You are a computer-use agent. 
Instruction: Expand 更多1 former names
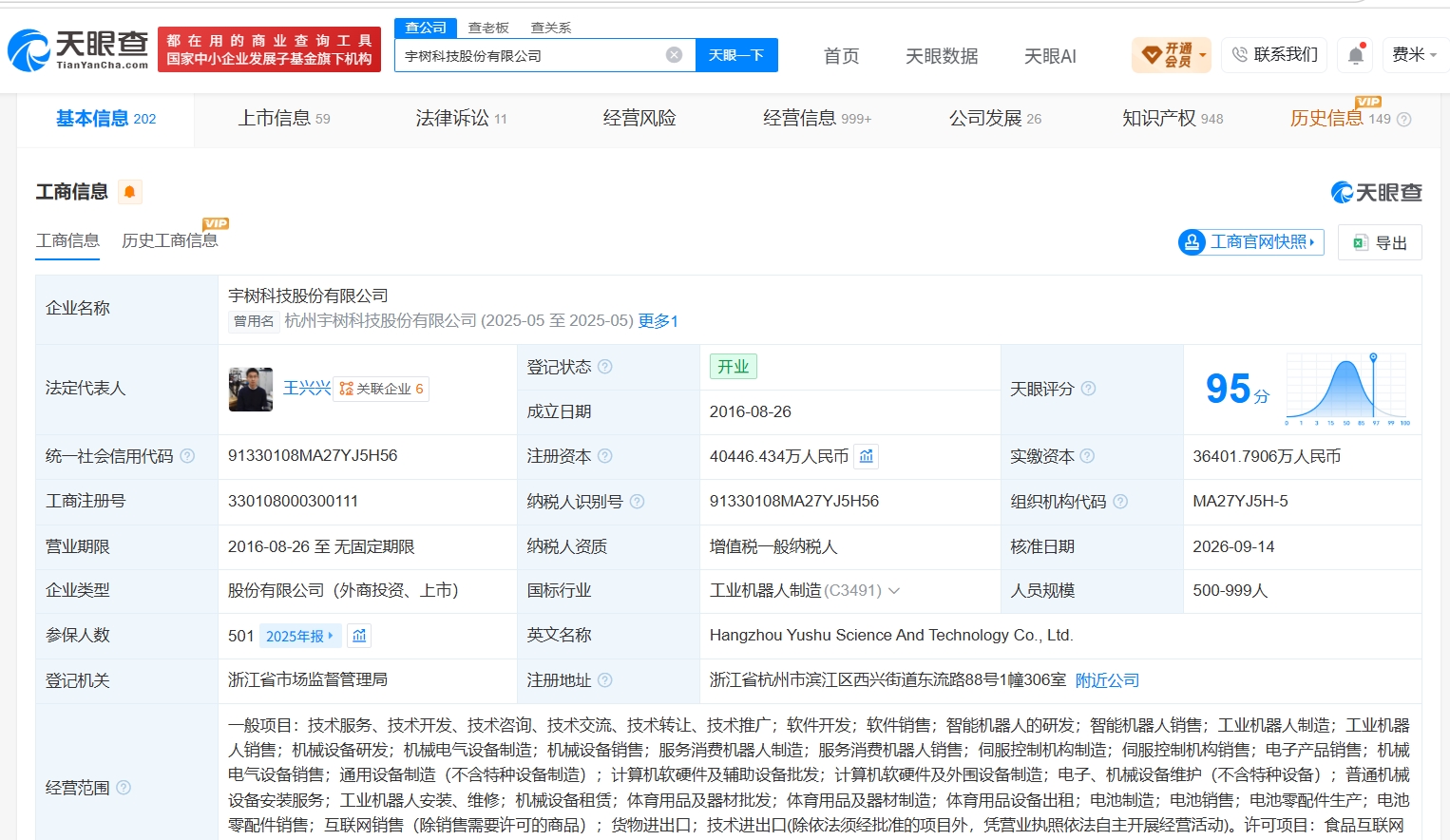658,321
